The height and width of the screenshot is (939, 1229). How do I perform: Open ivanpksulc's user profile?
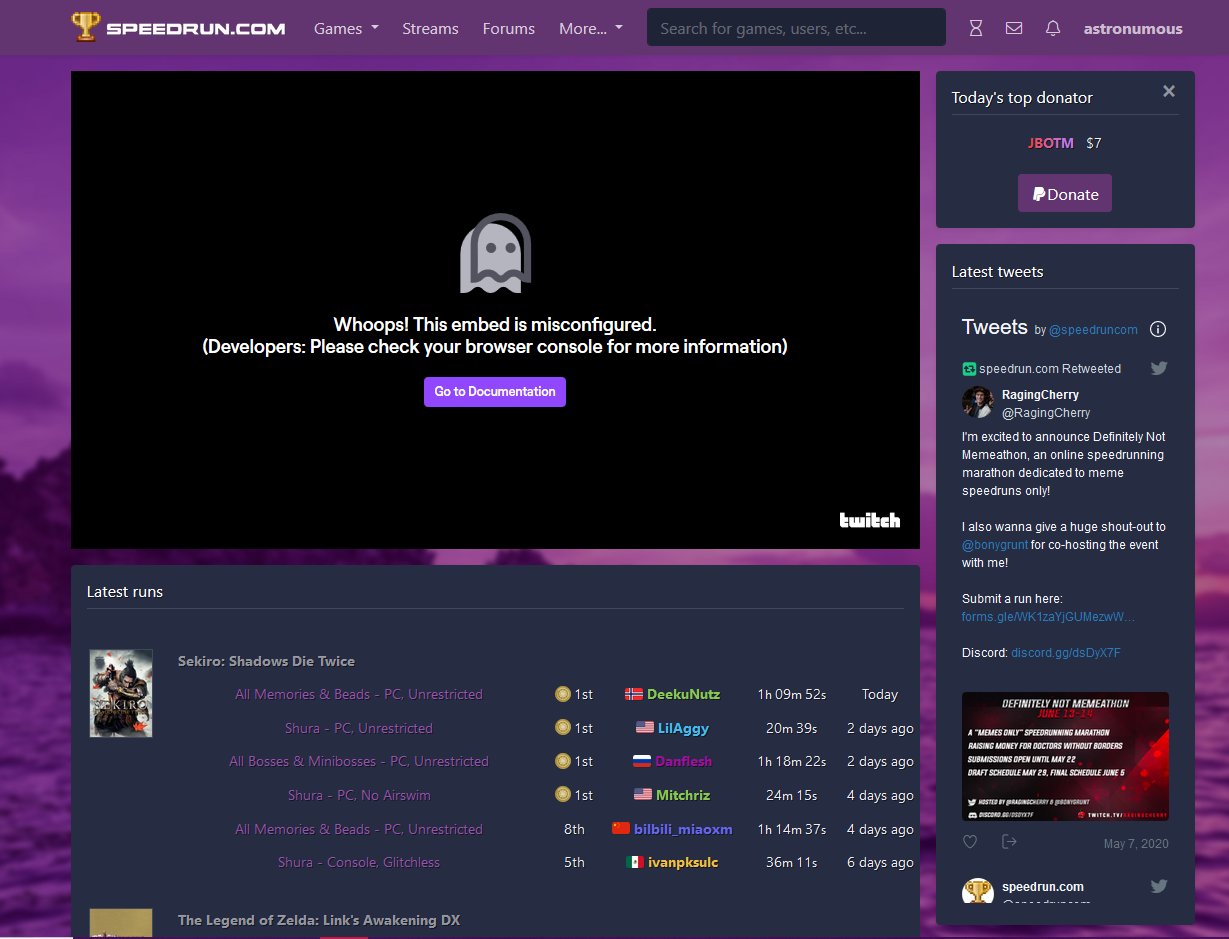[x=683, y=862]
